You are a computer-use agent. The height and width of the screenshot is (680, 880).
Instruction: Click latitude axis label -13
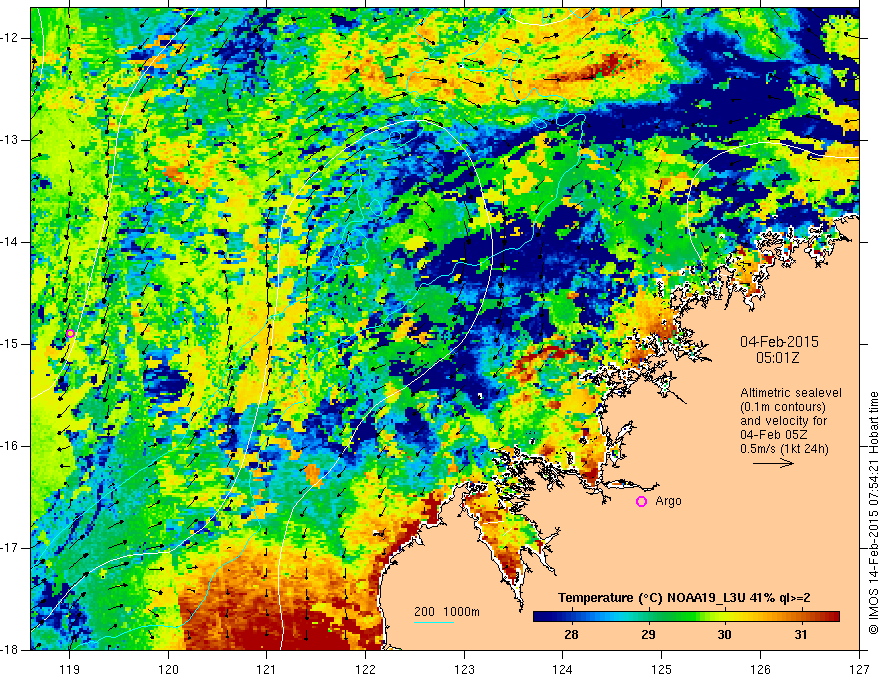tap(11, 140)
